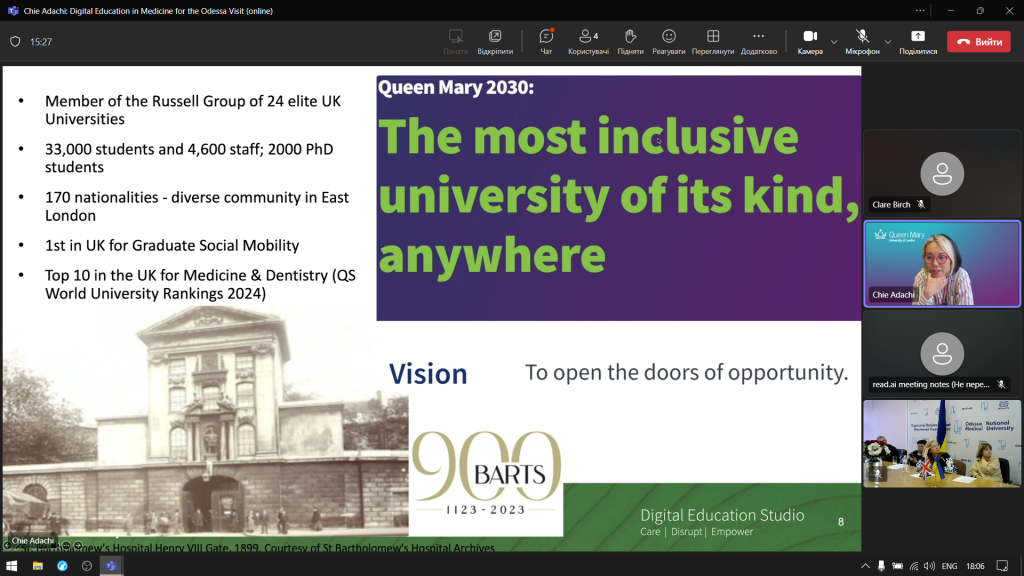Open the Реагувати reactions menu

[668, 42]
